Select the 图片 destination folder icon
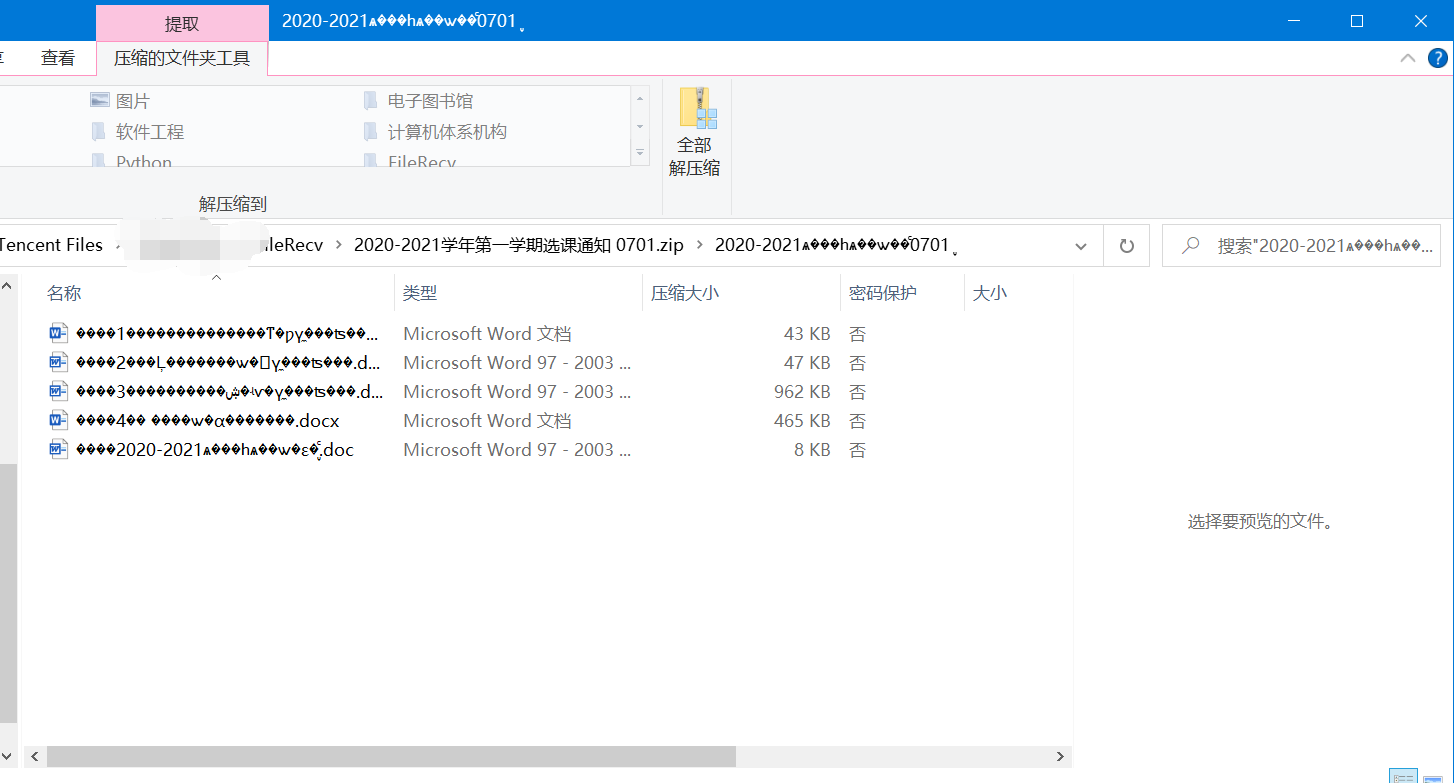Image resolution: width=1454 pixels, height=783 pixels. pos(100,101)
